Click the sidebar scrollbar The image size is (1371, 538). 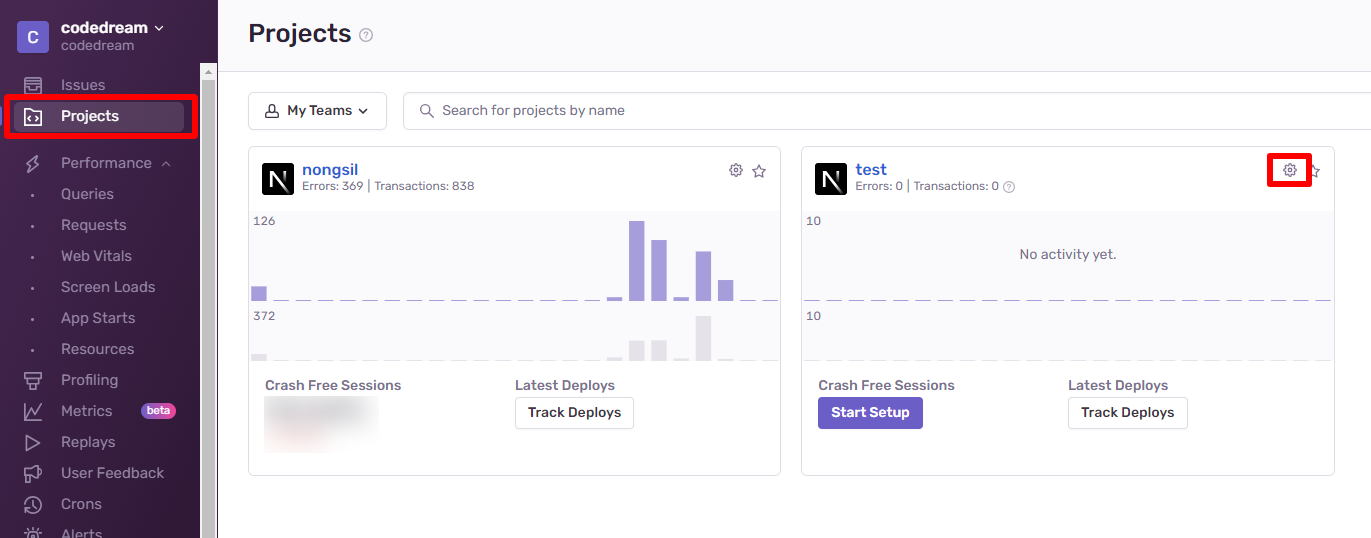click(208, 310)
